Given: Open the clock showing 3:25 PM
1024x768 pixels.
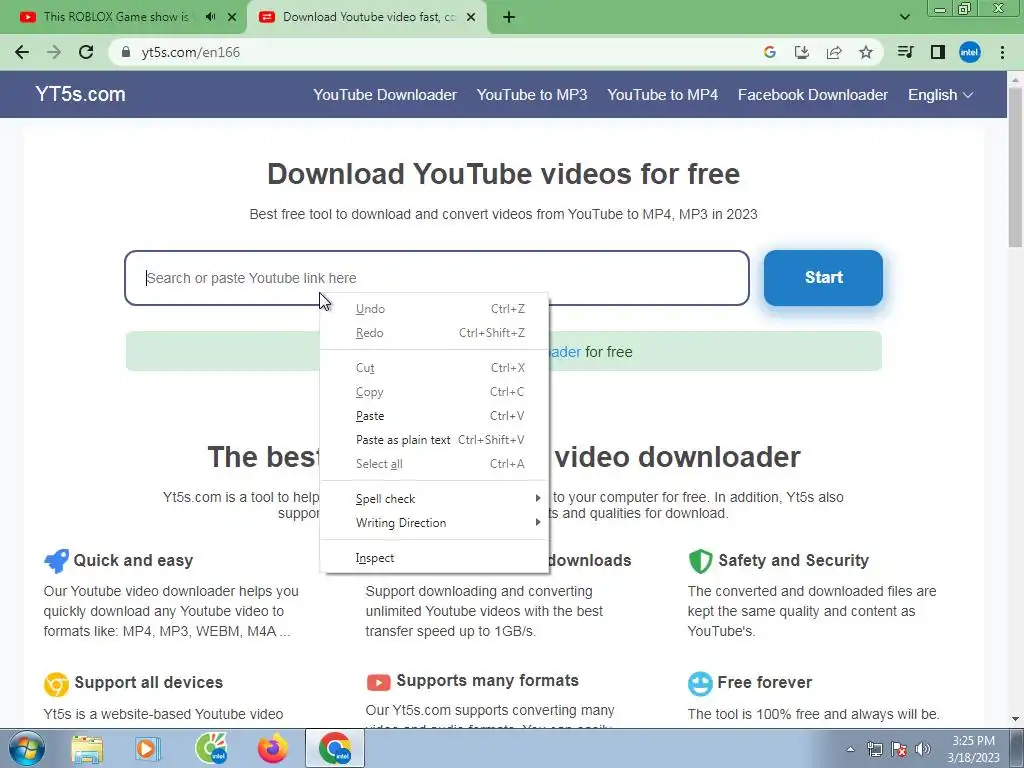Looking at the screenshot, I should click(973, 749).
